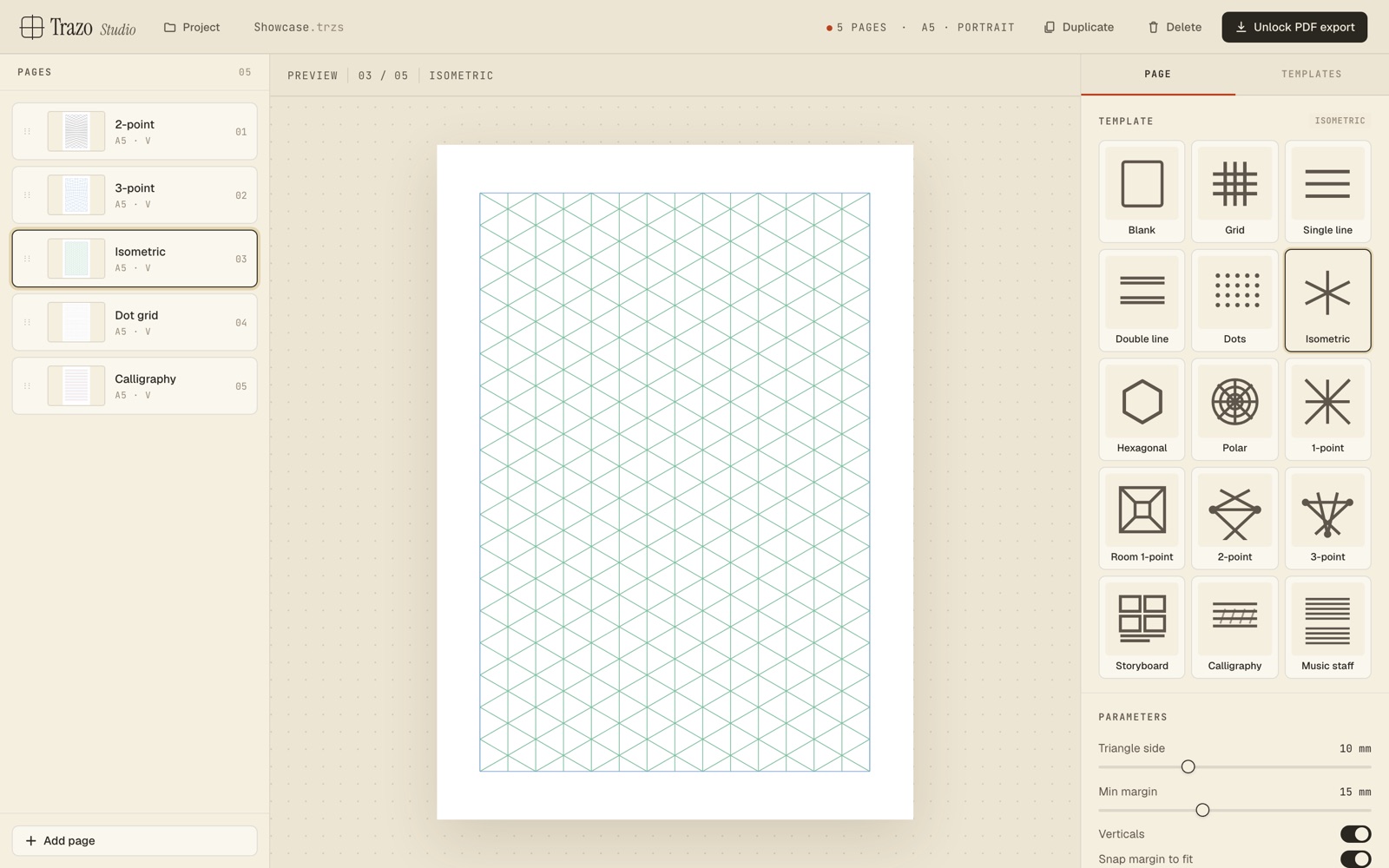Image resolution: width=1389 pixels, height=868 pixels.
Task: Switch to the Page tab
Action: pyautogui.click(x=1157, y=75)
